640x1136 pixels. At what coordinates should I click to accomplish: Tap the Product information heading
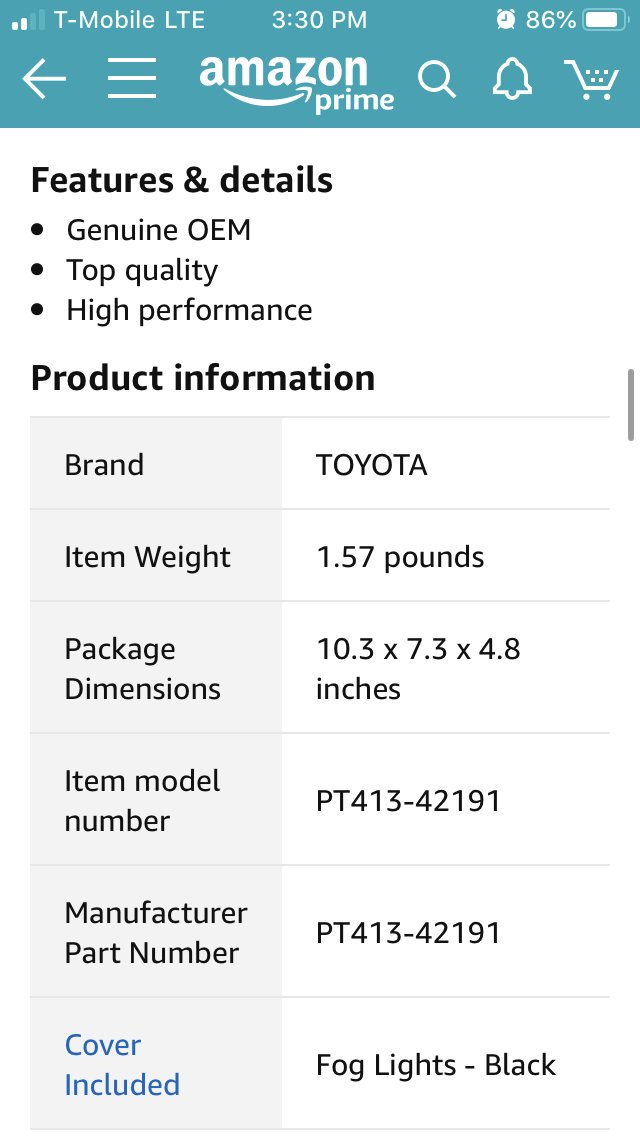[203, 377]
